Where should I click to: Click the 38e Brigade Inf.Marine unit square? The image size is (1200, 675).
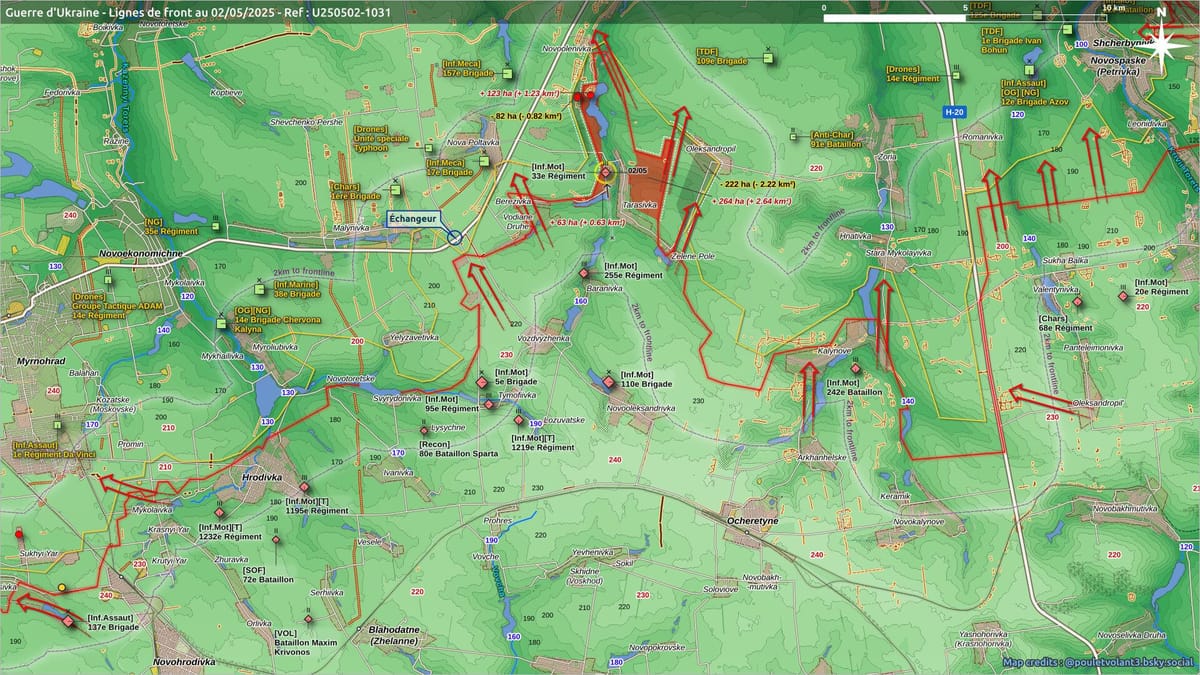tap(262, 291)
